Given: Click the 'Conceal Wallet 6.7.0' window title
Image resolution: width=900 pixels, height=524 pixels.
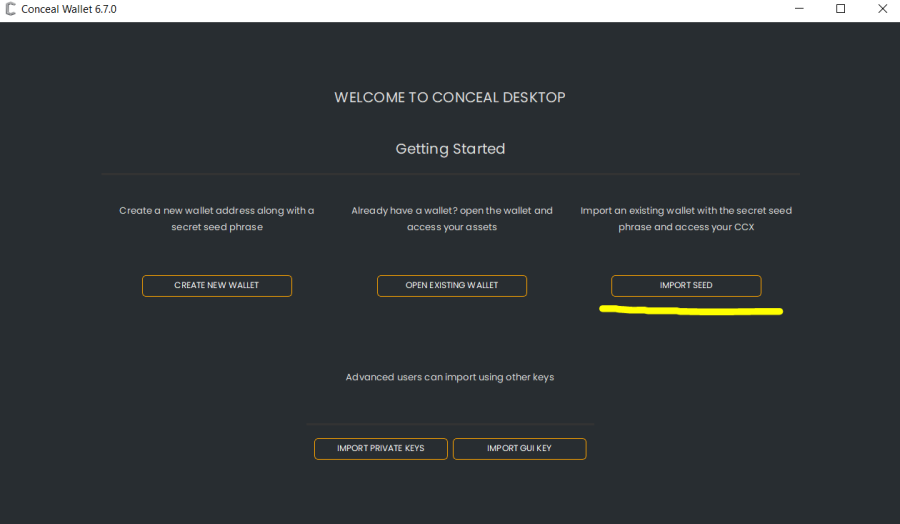Looking at the screenshot, I should pyautogui.click(x=68, y=10).
